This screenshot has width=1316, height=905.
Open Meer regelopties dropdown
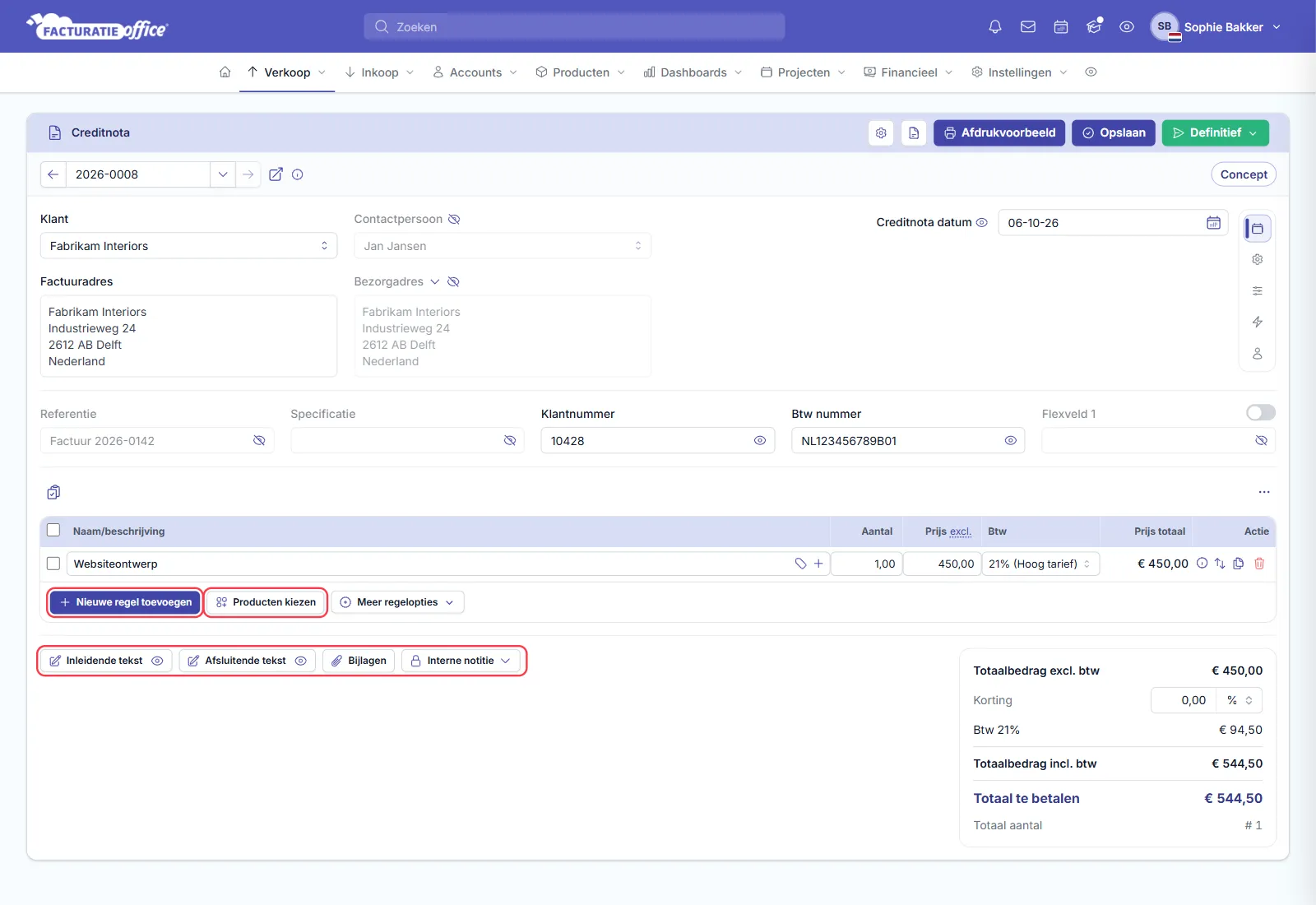397,602
